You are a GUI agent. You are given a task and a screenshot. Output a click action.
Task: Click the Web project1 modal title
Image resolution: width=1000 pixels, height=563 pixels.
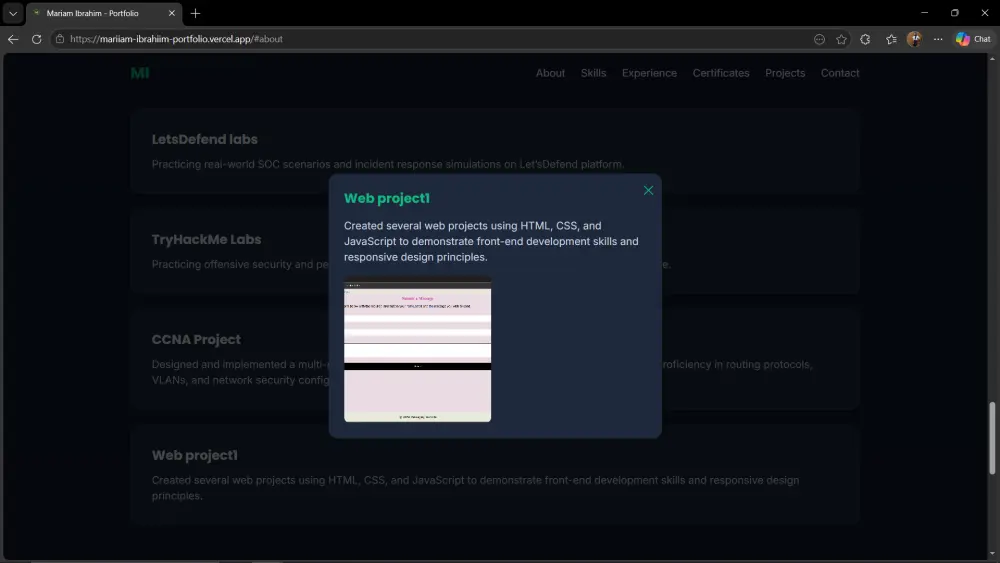(386, 198)
